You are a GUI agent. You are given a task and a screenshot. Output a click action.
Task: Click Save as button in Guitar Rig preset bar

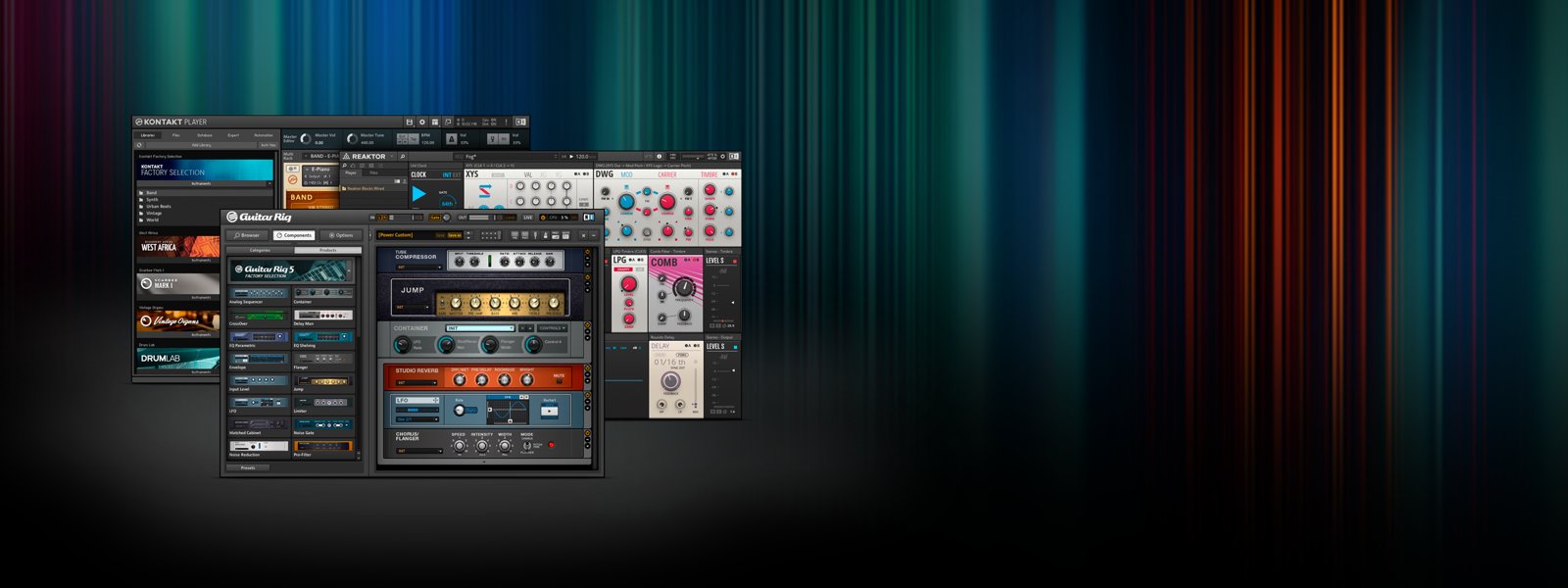coord(454,235)
